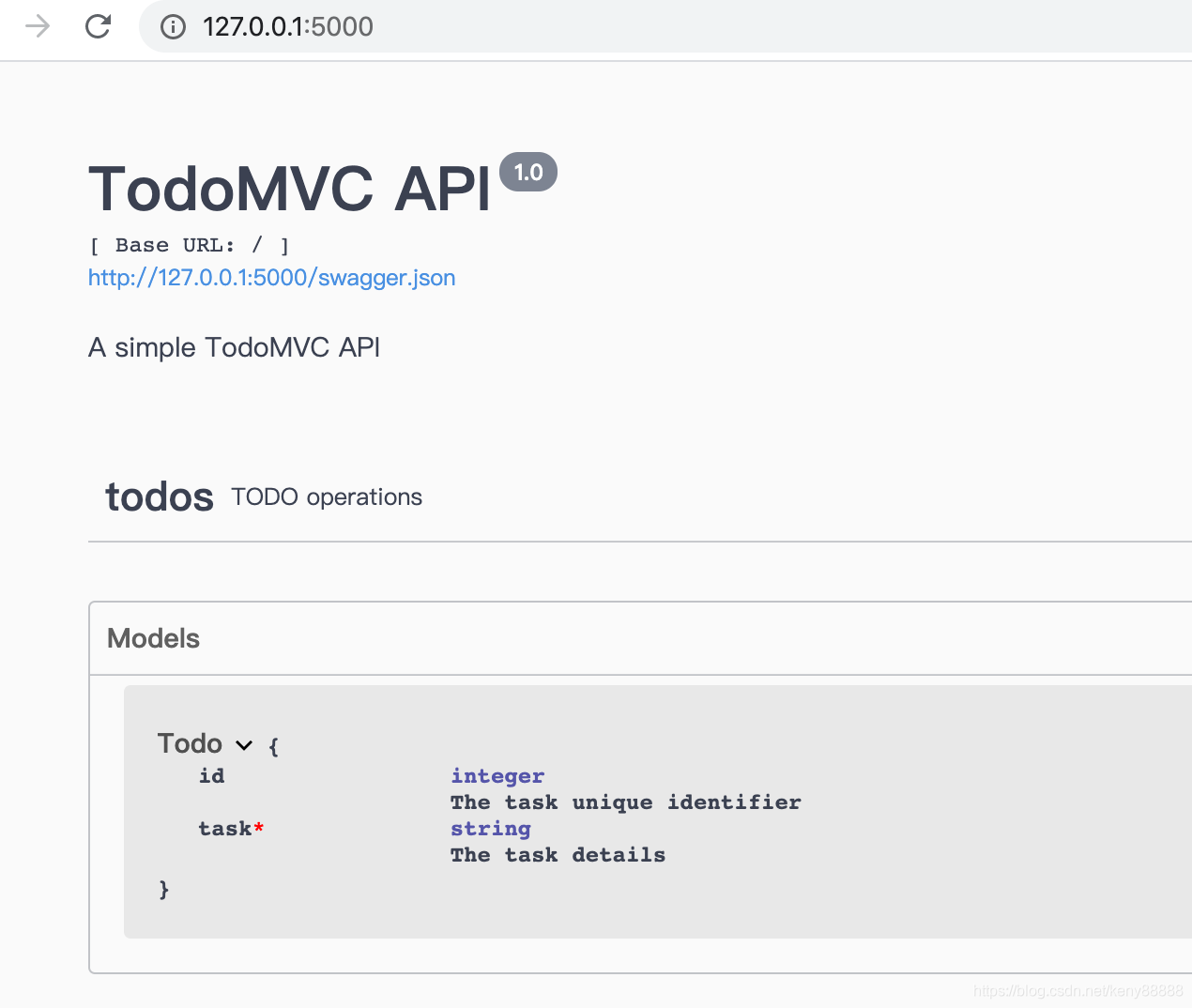Viewport: 1192px width, 1008px height.
Task: Click the 'task' property name
Action: pos(225,829)
